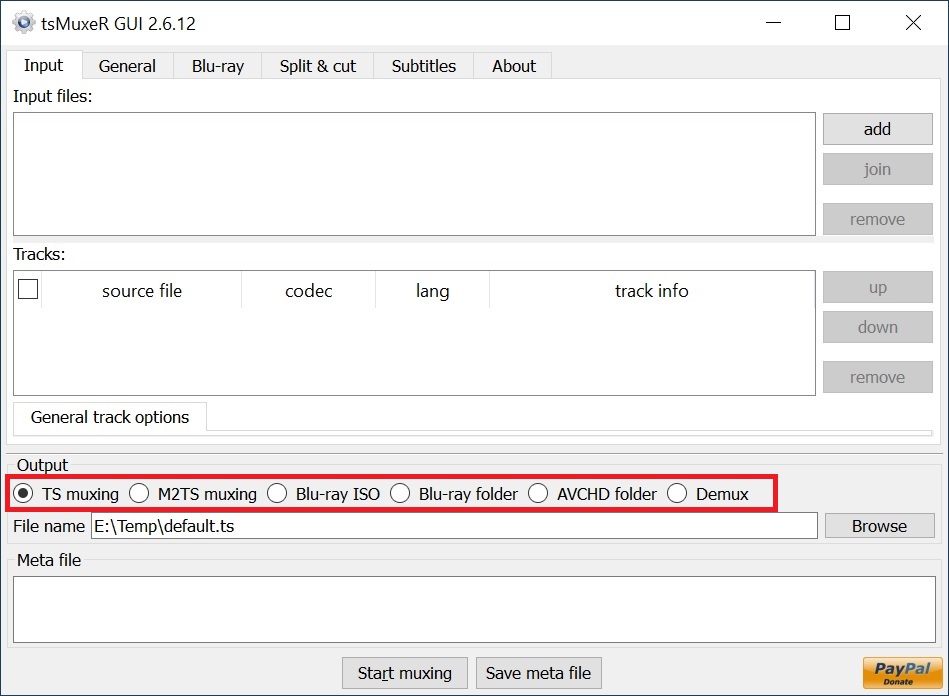Select Blu-ray folder output option
The width and height of the screenshot is (949, 696).
400,493
